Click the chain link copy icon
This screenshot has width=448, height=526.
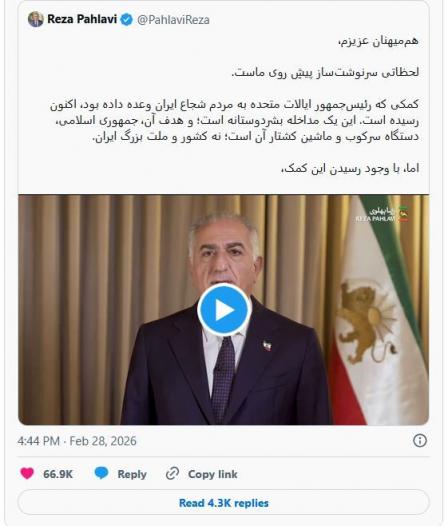pyautogui.click(x=172, y=473)
